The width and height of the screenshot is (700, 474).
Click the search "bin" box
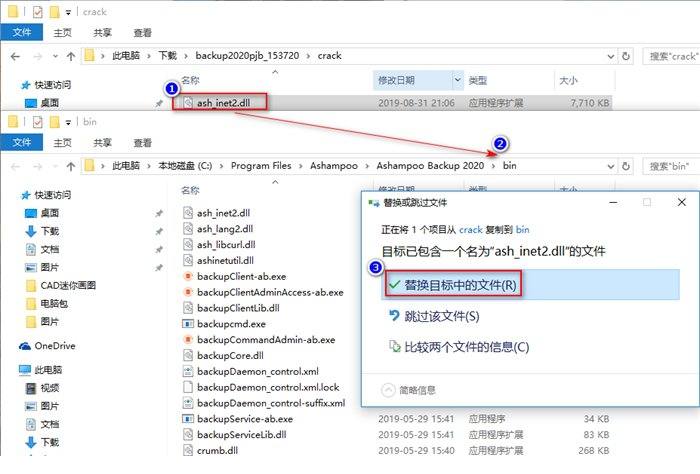click(x=671, y=166)
